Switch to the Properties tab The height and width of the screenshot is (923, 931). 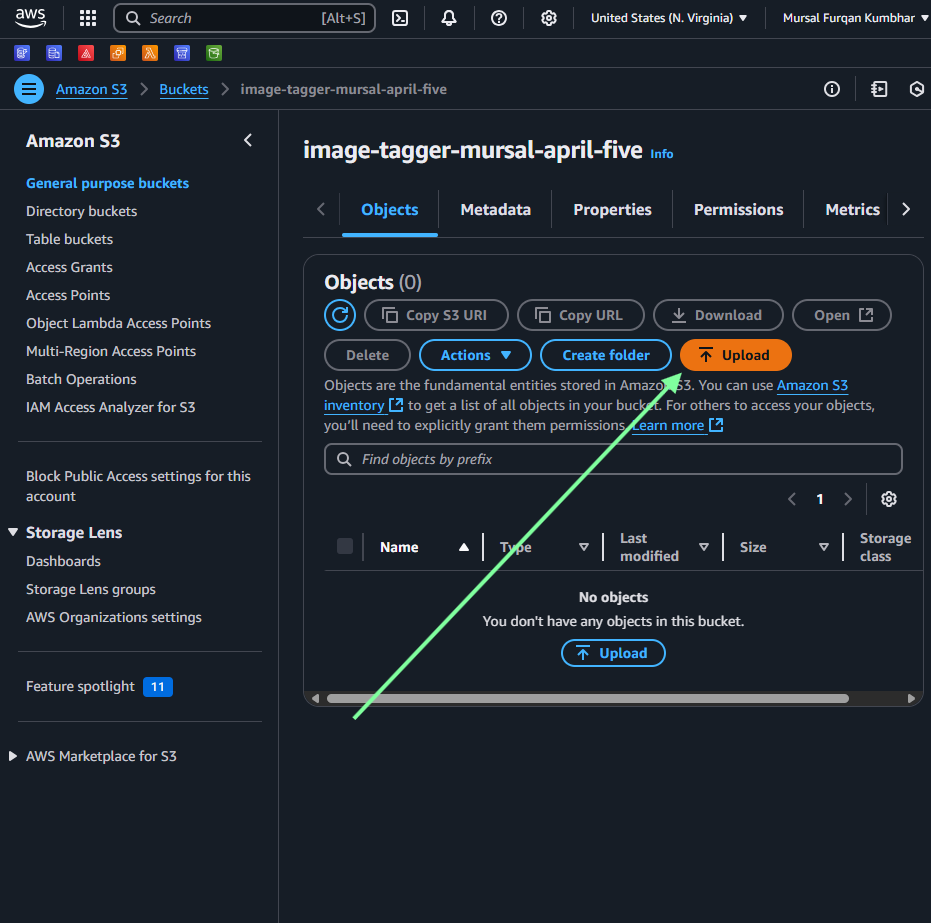(612, 210)
